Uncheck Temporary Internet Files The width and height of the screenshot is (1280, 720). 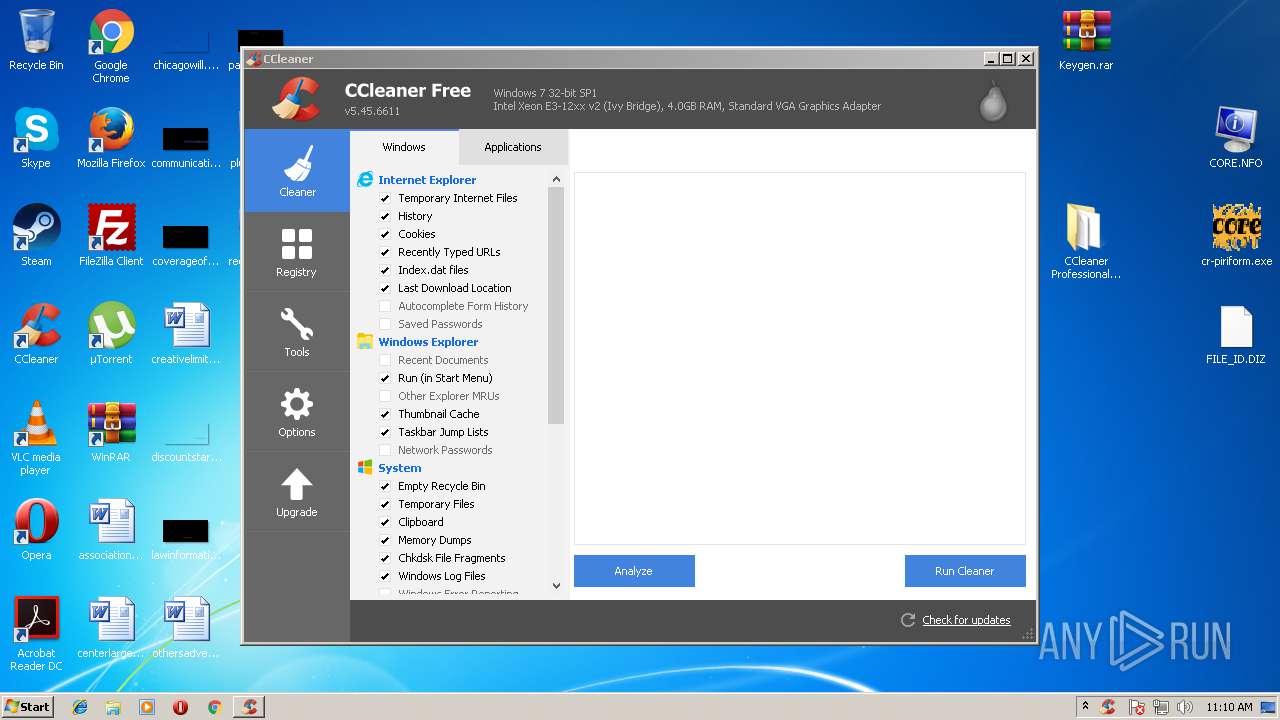[385, 198]
